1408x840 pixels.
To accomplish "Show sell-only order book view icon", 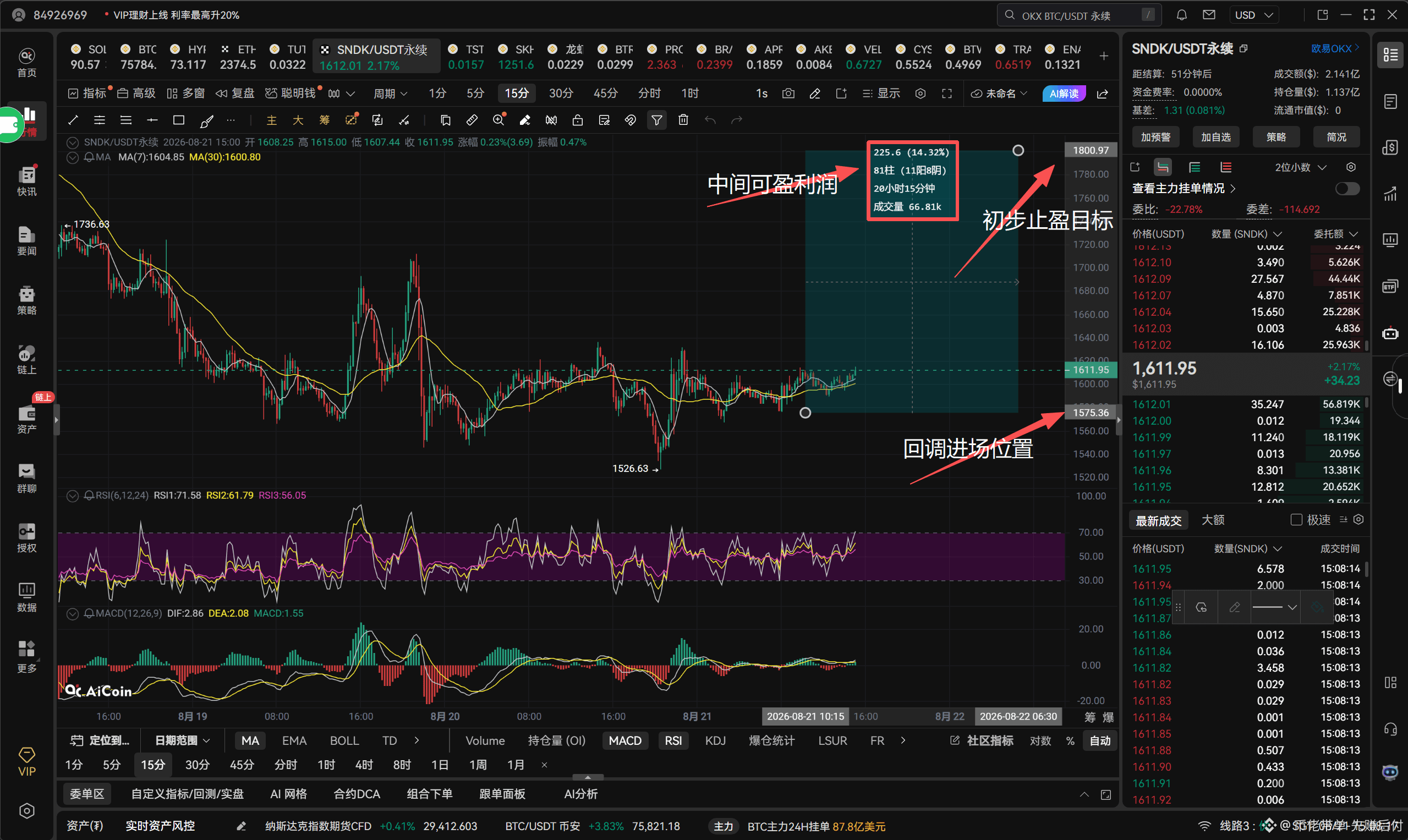I will (x=1226, y=168).
